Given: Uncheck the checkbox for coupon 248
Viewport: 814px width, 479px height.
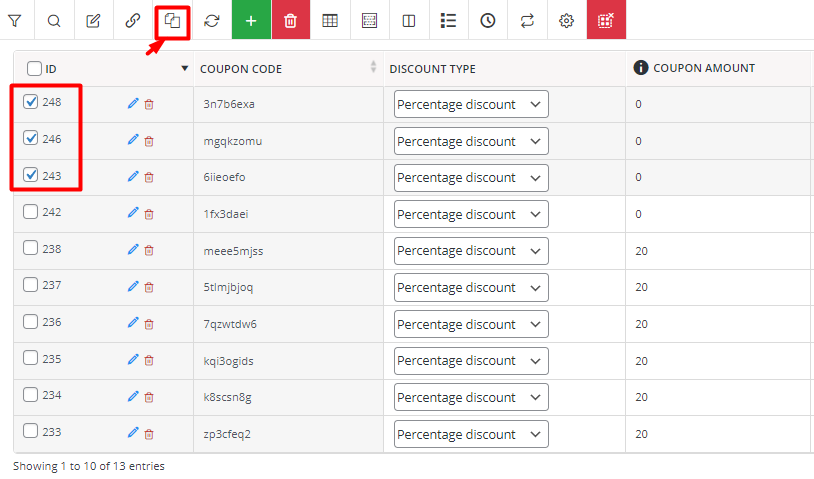Looking at the screenshot, I should (31, 101).
